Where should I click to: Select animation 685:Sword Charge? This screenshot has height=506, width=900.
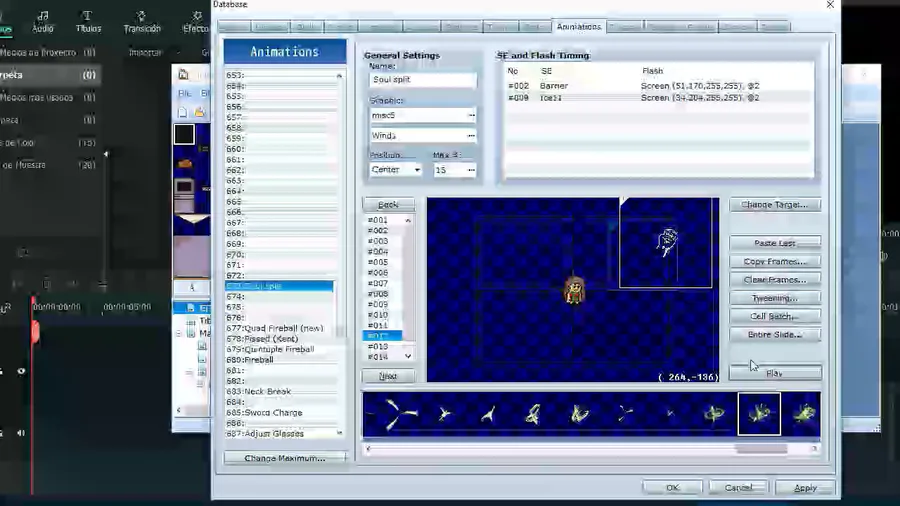pos(279,412)
